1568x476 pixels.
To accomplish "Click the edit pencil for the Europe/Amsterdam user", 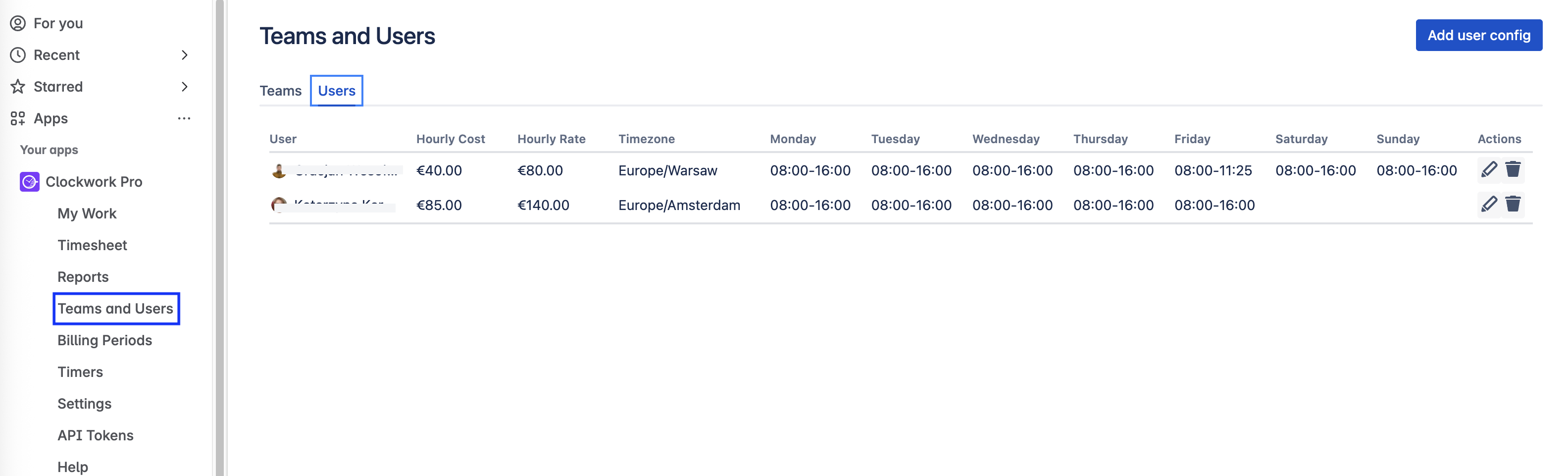I will tap(1489, 205).
